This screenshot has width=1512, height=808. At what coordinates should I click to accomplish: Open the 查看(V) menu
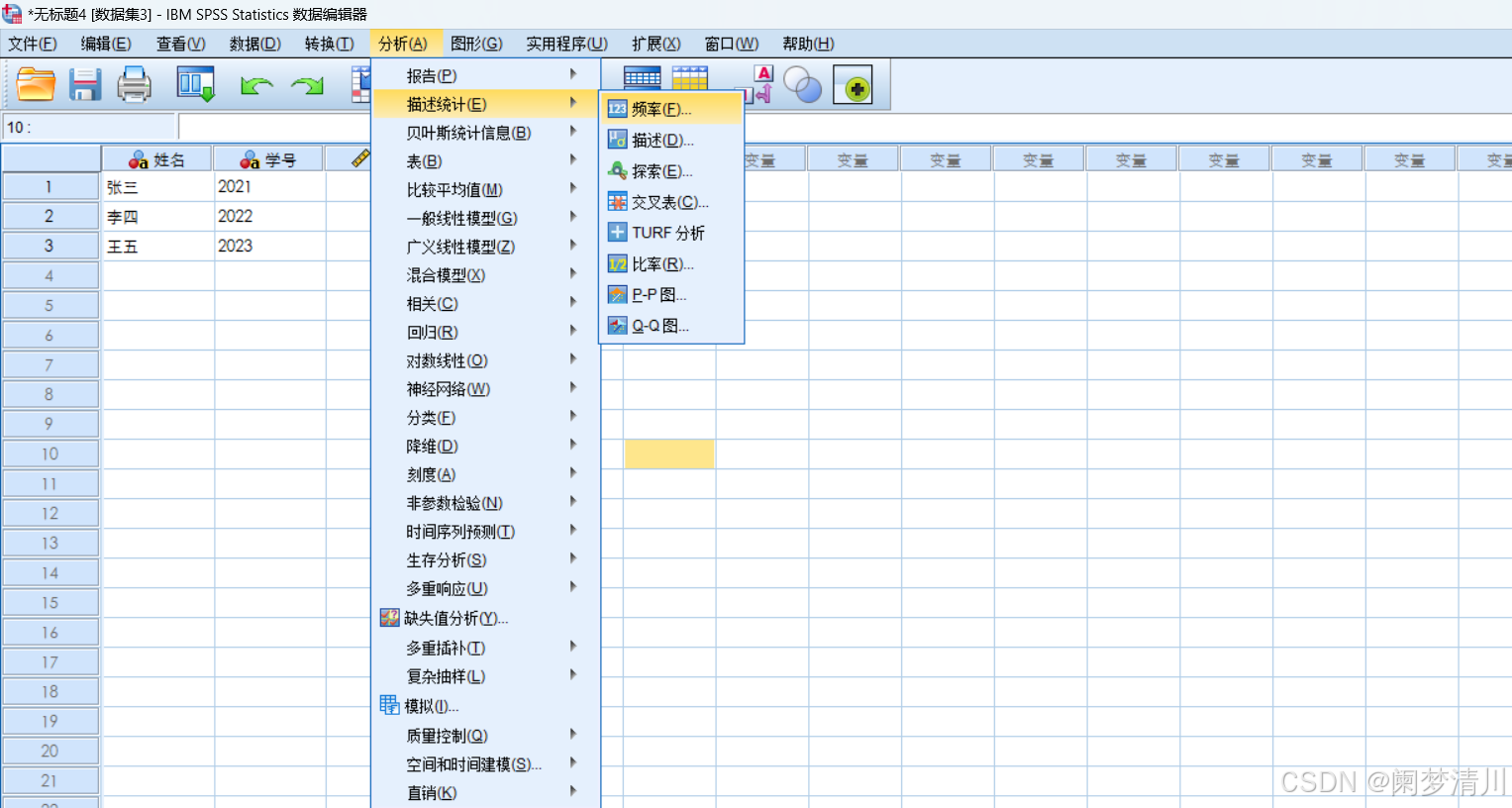click(181, 44)
